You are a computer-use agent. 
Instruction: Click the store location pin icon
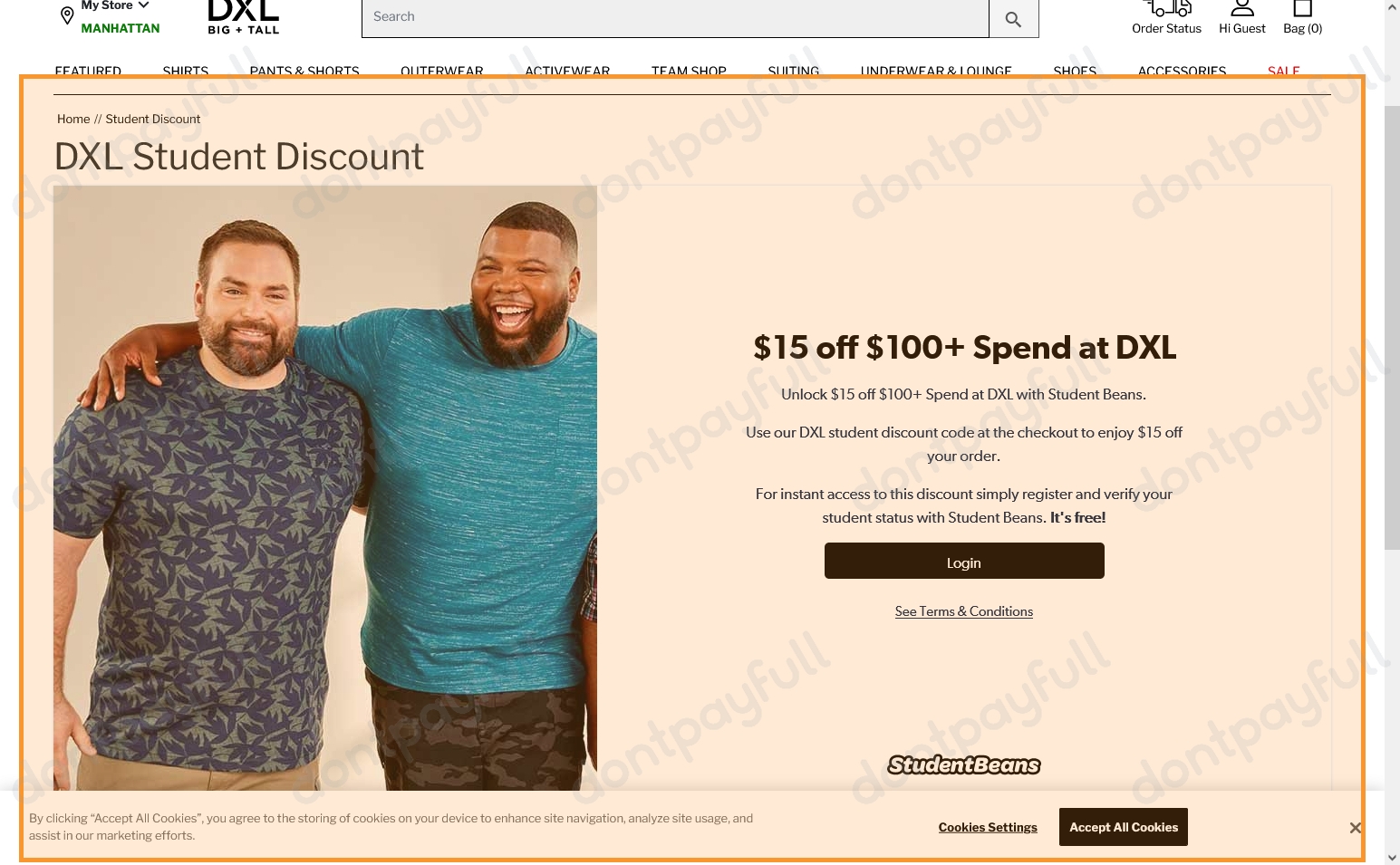(x=67, y=16)
